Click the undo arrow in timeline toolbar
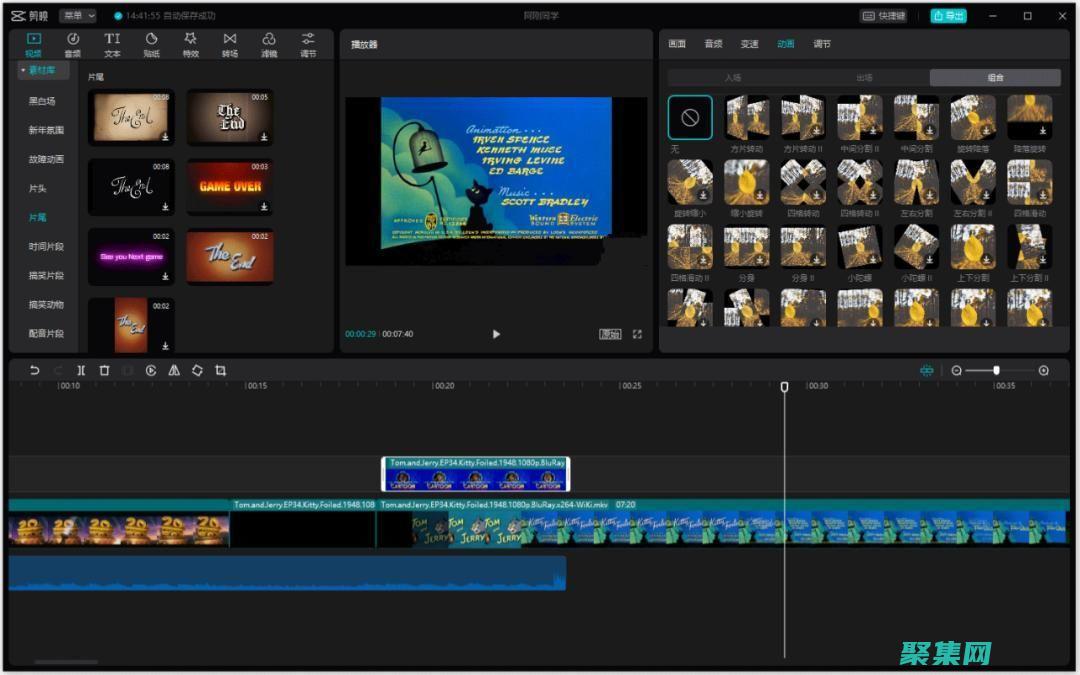 35,370
